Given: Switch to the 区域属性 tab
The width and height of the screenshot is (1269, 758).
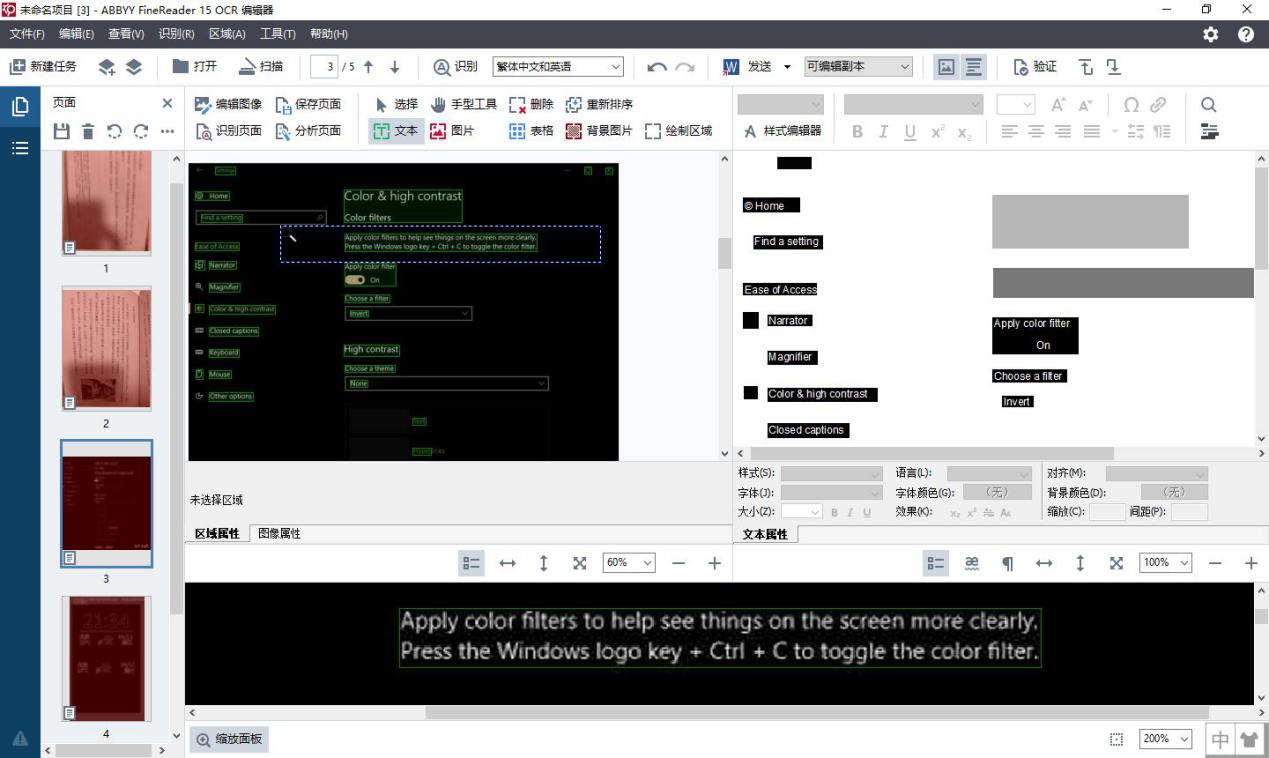Looking at the screenshot, I should pyautogui.click(x=217, y=534).
